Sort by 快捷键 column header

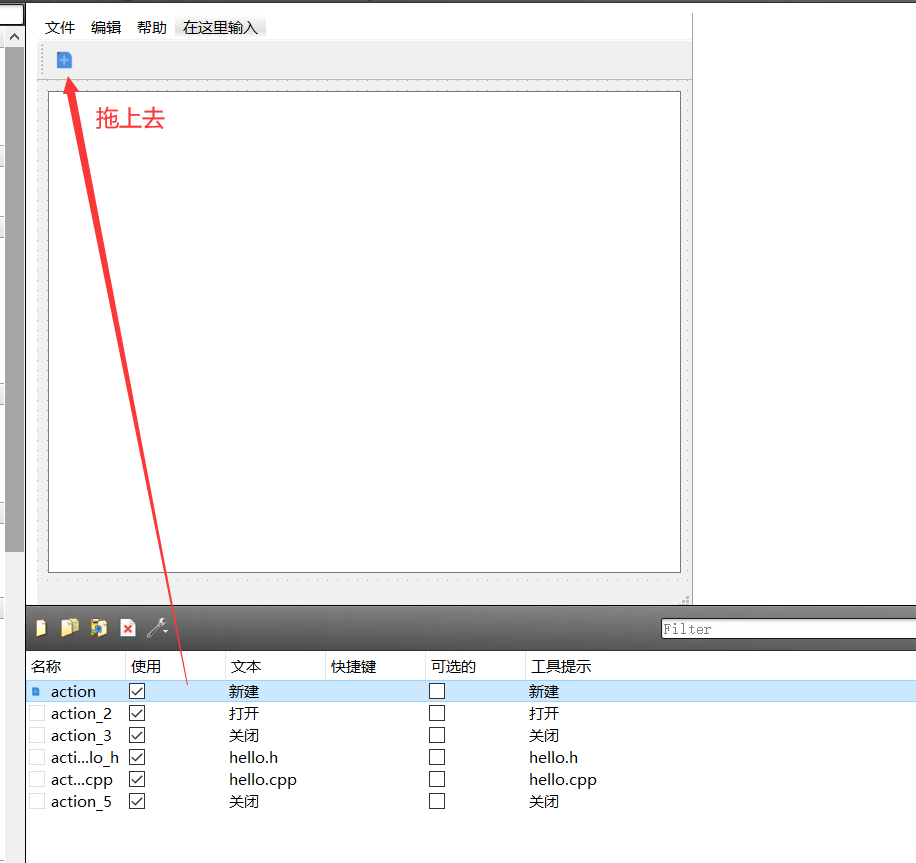(x=375, y=667)
